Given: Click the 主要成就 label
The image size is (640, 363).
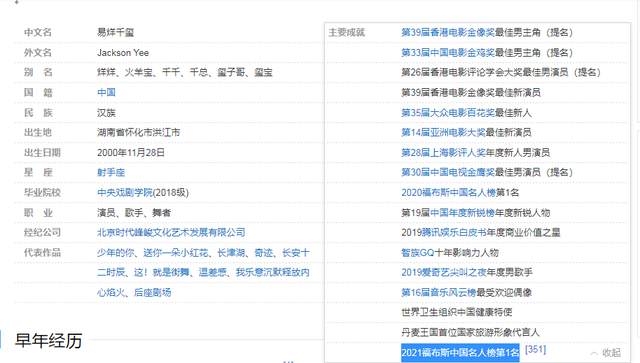Looking at the screenshot, I should [347, 32].
